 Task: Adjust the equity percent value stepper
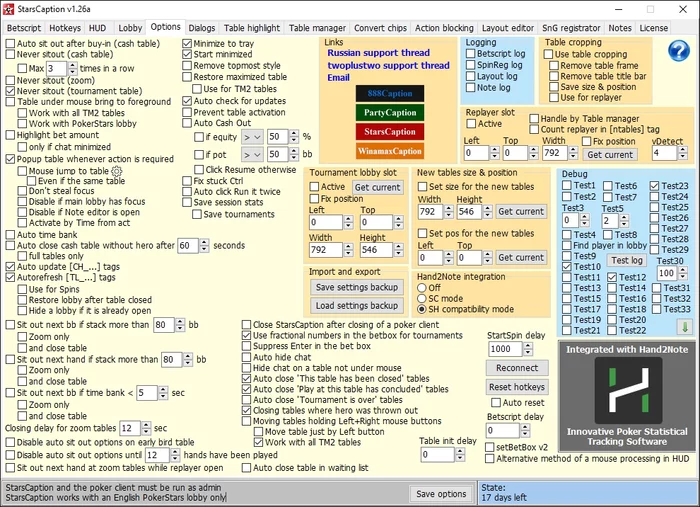point(294,137)
